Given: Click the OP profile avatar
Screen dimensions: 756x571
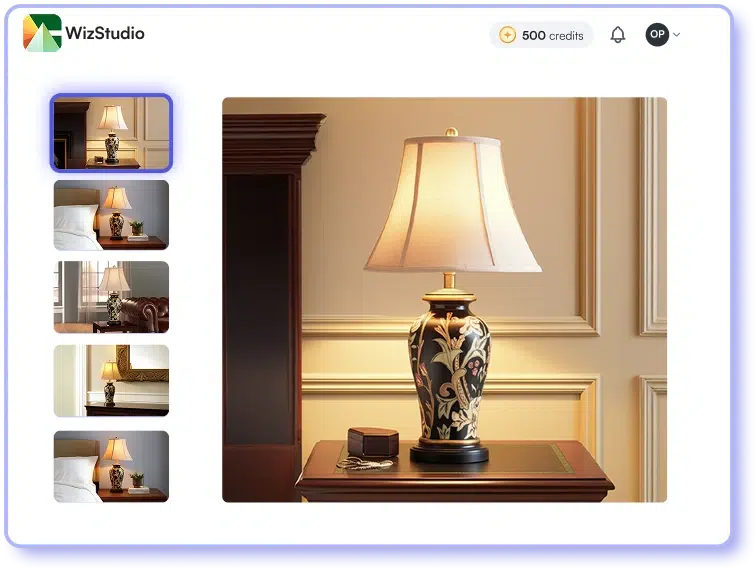Looking at the screenshot, I should pos(657,35).
